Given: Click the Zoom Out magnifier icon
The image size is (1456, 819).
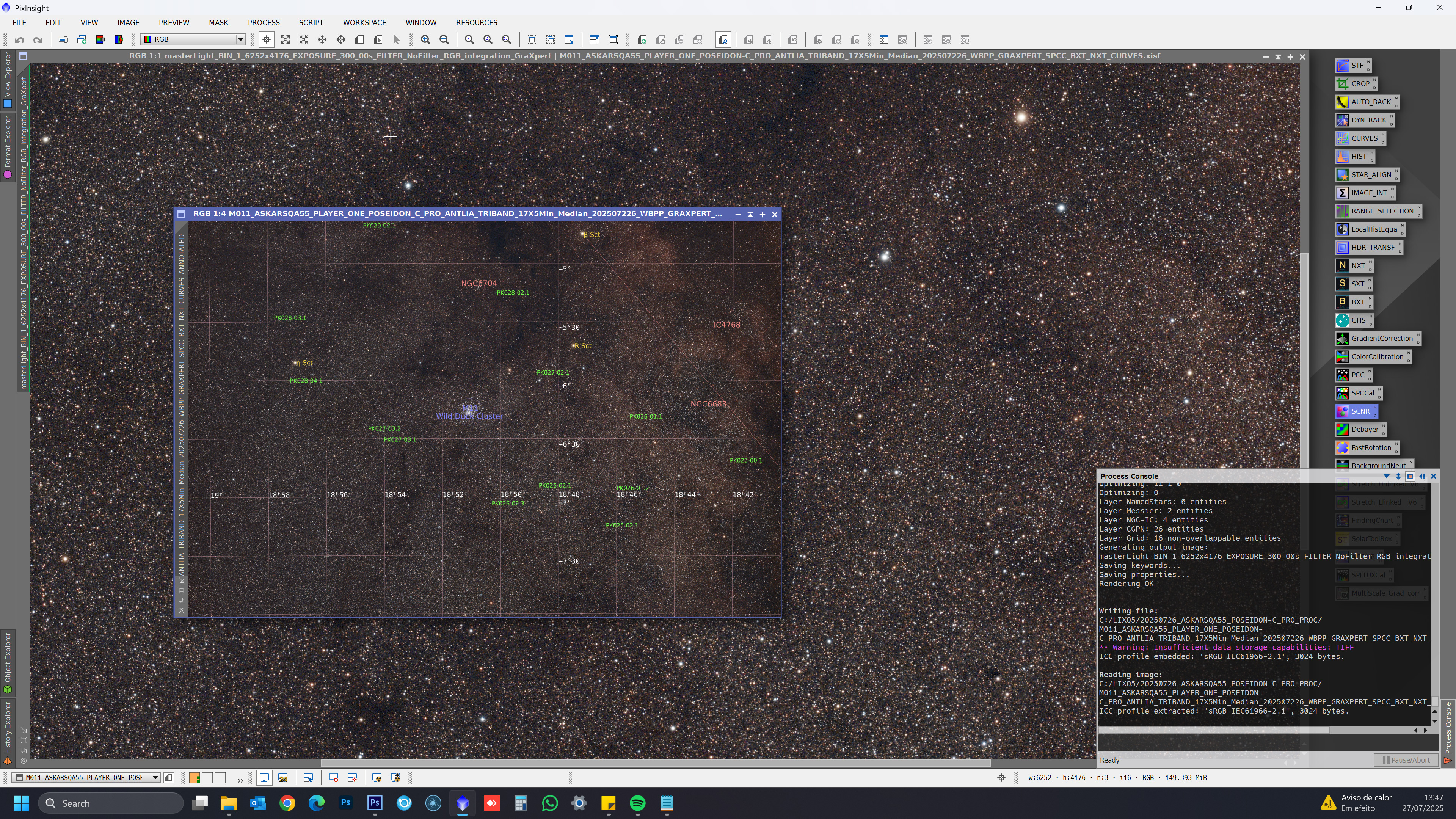Looking at the screenshot, I should [444, 39].
